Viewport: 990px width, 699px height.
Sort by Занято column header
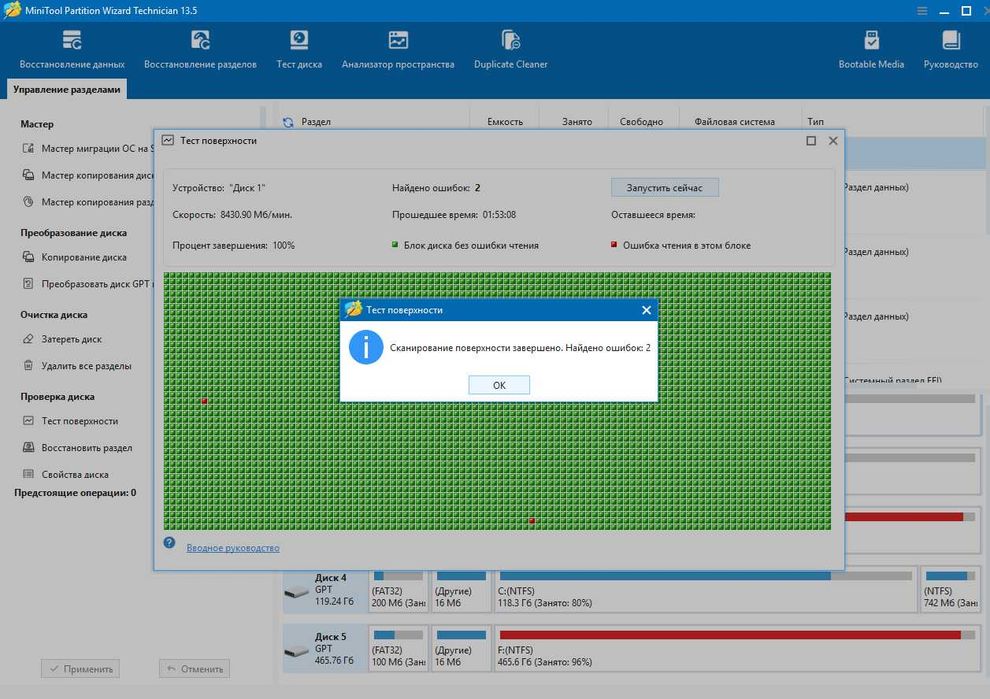[577, 122]
